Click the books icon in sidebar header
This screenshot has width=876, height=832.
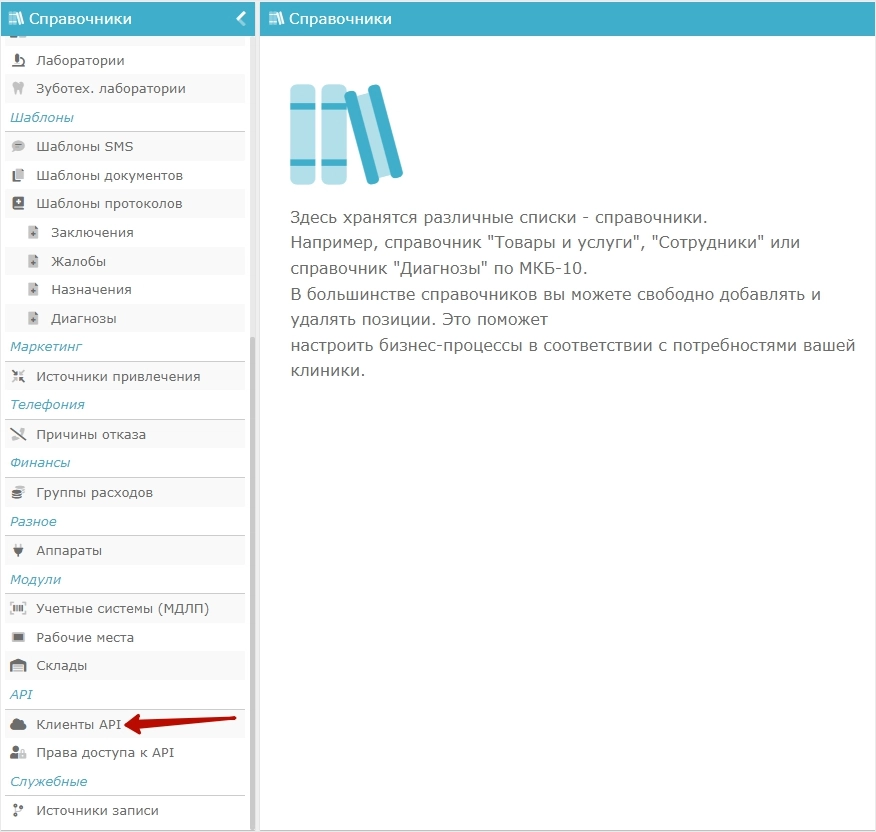[x=16, y=18]
